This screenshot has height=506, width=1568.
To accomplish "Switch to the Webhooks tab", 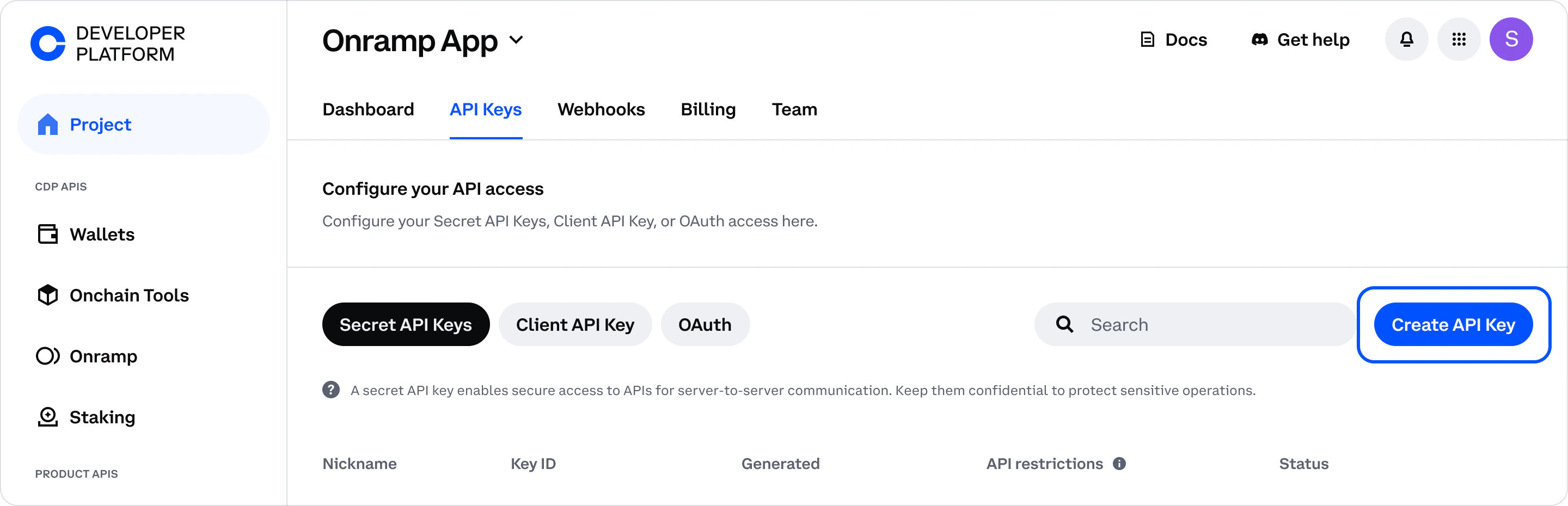I will click(601, 109).
